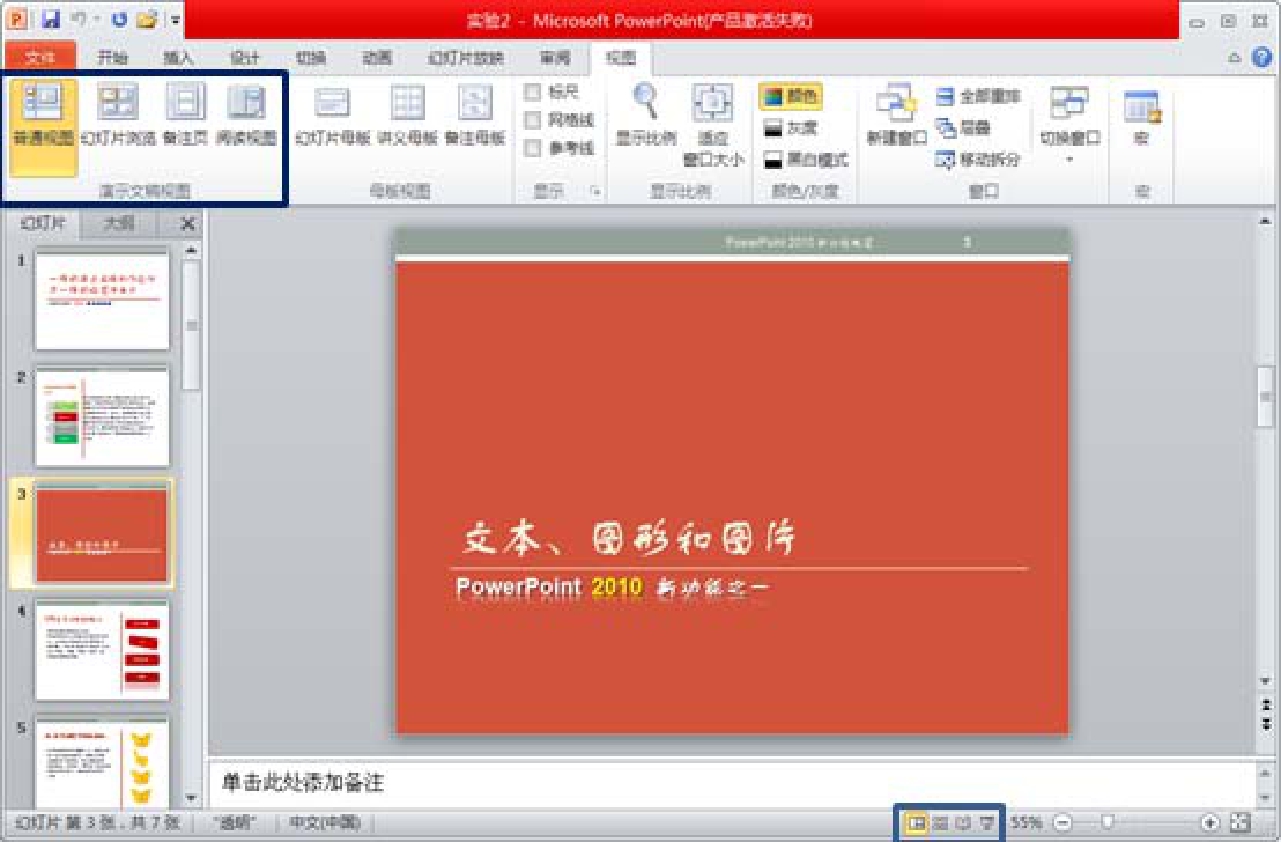Open the Insert (插入) tab
Image resolution: width=1281 pixels, height=842 pixels.
point(178,58)
